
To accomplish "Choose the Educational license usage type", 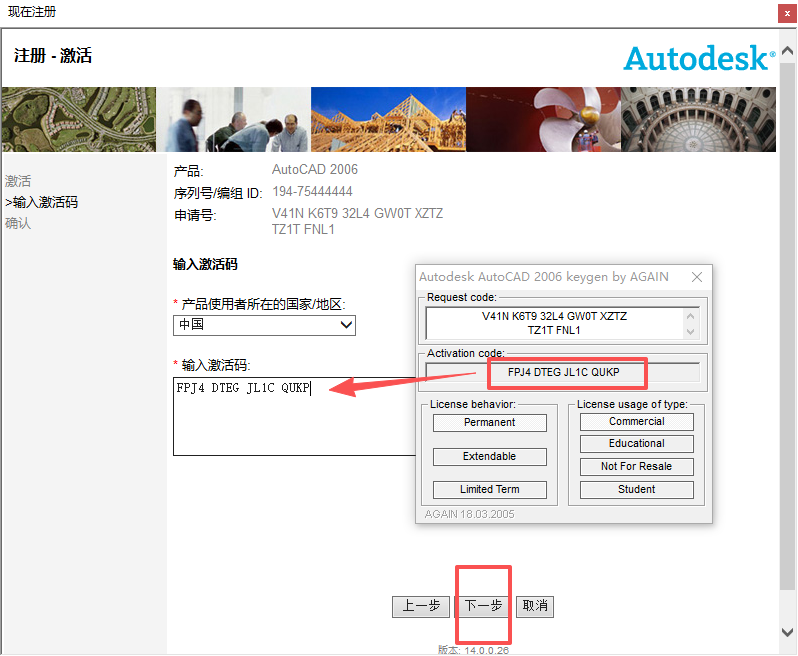I will click(636, 444).
